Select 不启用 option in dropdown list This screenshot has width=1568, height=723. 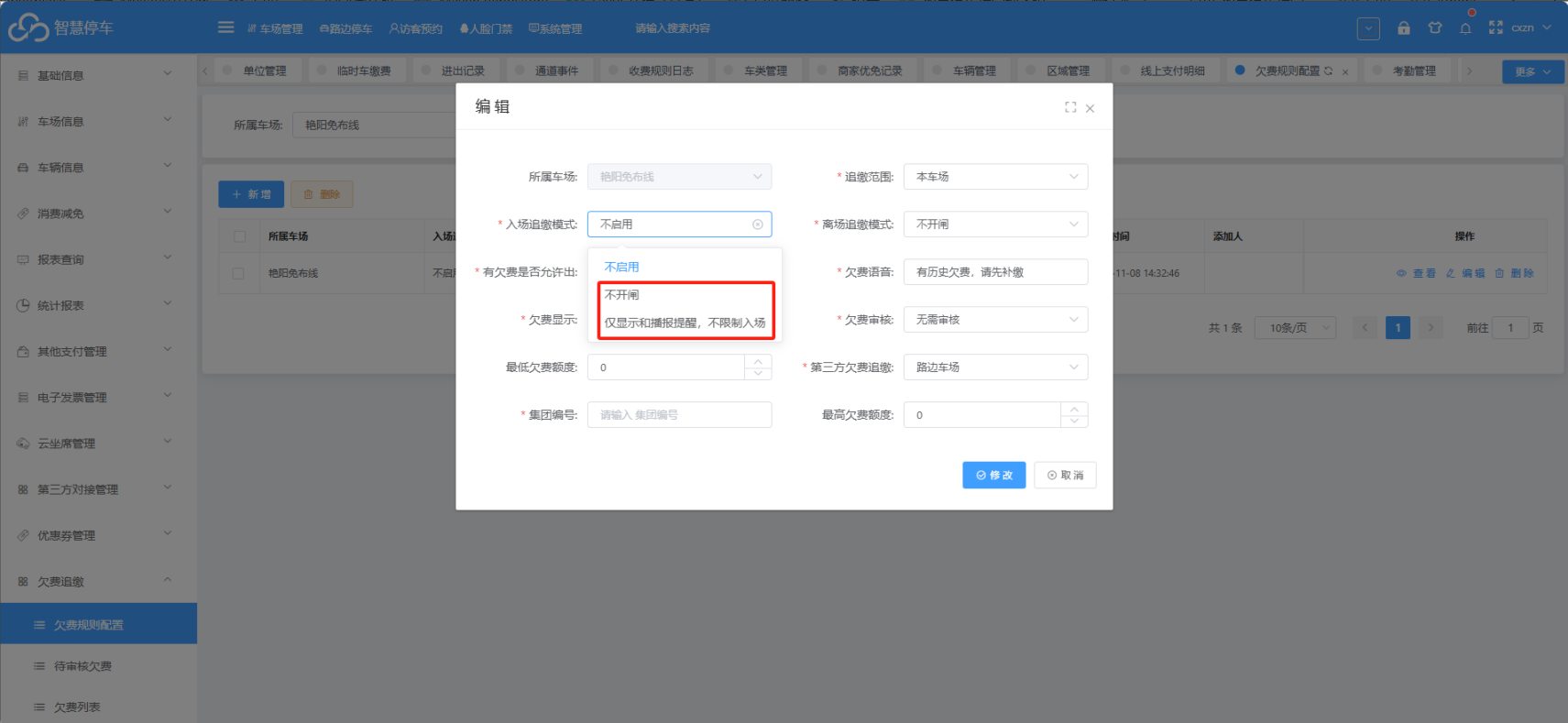[685, 268]
